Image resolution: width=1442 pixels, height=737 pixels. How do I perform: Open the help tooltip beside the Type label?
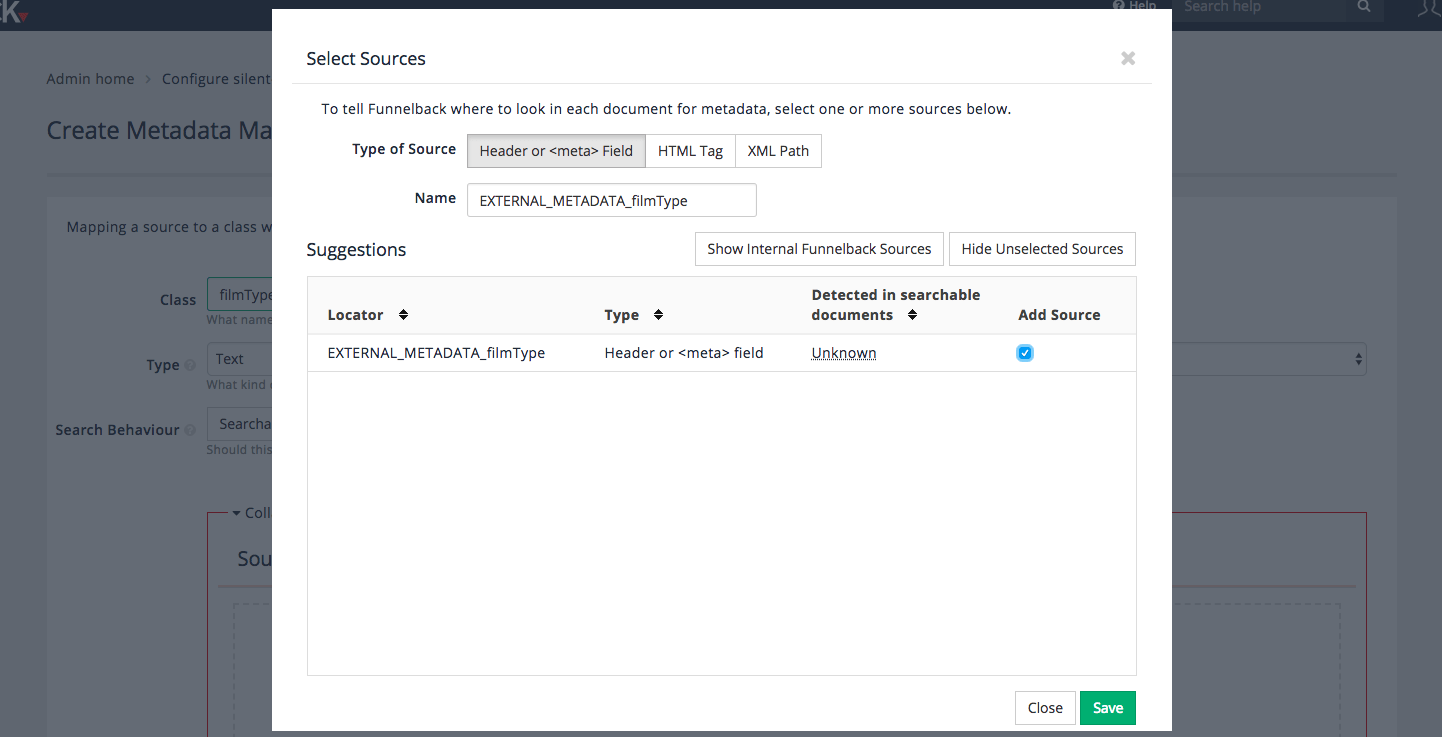pyautogui.click(x=192, y=365)
